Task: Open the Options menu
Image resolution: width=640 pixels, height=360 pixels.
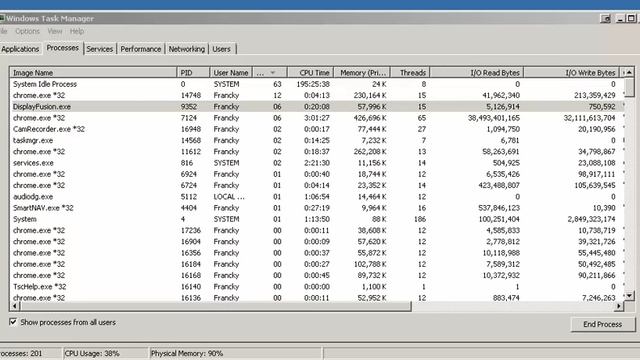Action: tap(27, 31)
